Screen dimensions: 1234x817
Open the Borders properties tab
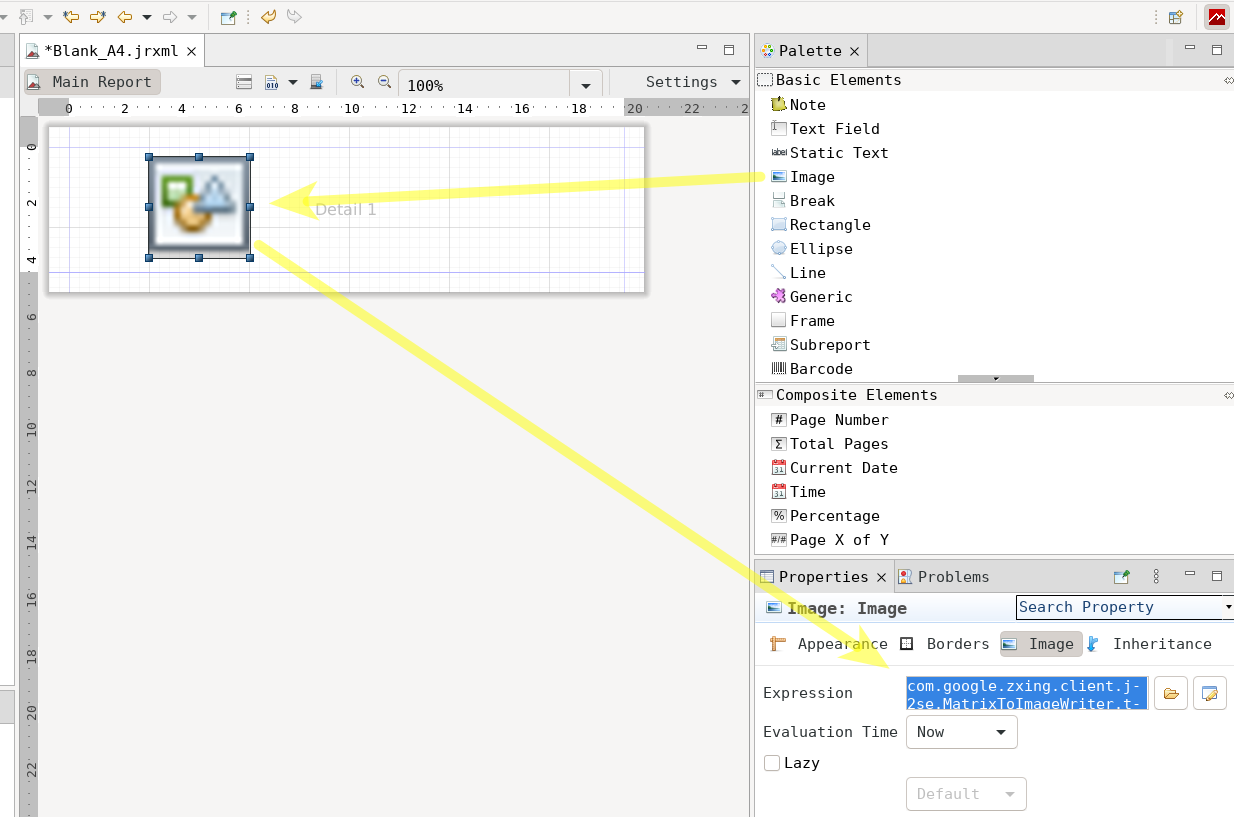coord(945,644)
